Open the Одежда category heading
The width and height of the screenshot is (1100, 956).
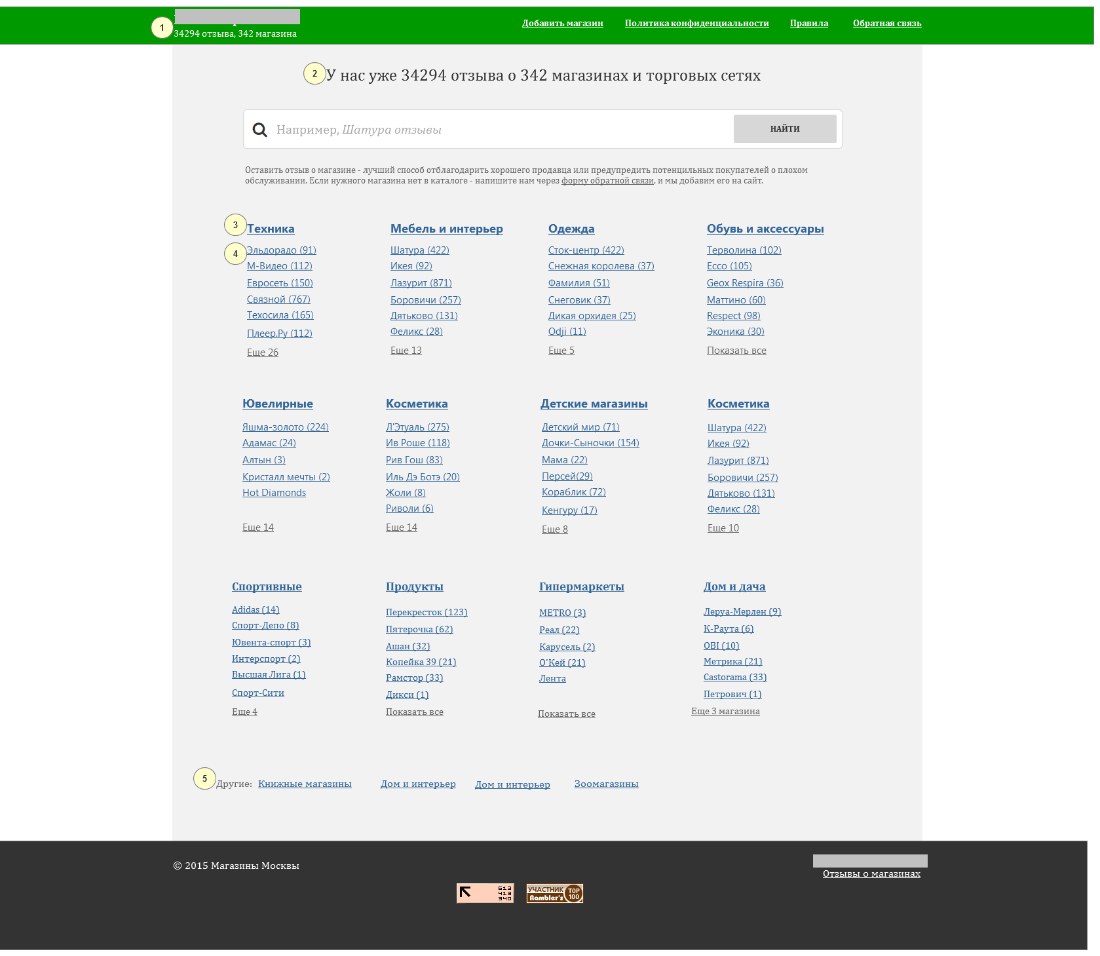click(x=571, y=229)
